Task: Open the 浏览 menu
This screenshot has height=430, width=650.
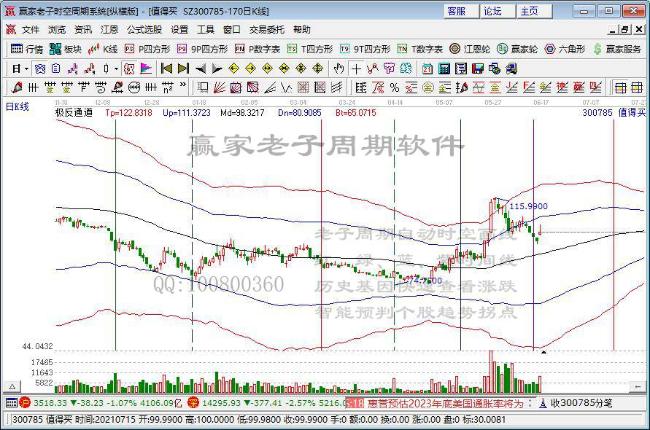Action: (57, 29)
